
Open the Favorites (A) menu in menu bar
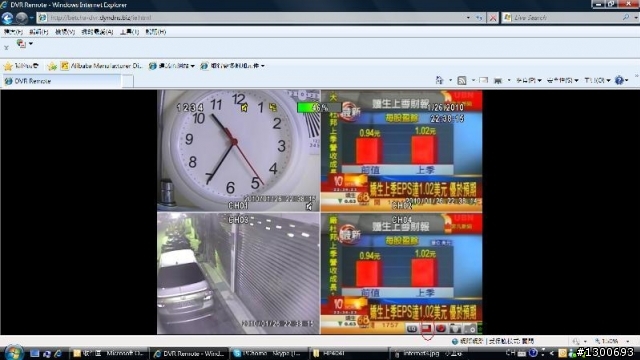(97, 32)
